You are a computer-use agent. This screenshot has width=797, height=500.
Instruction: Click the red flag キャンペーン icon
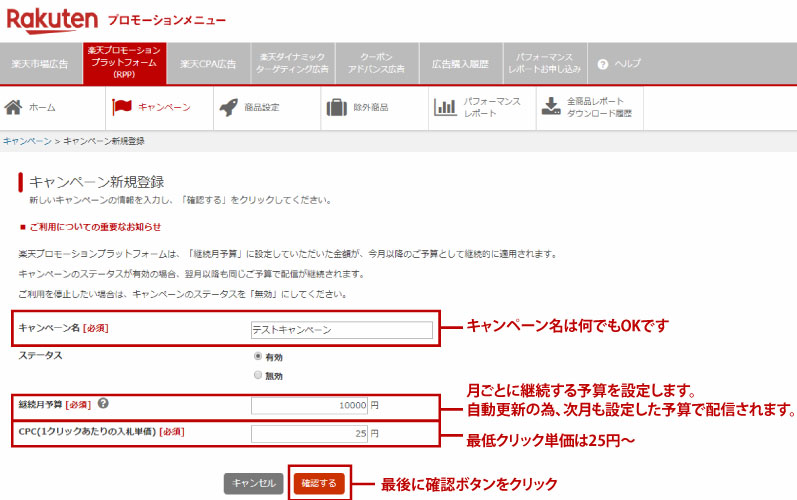coord(122,106)
